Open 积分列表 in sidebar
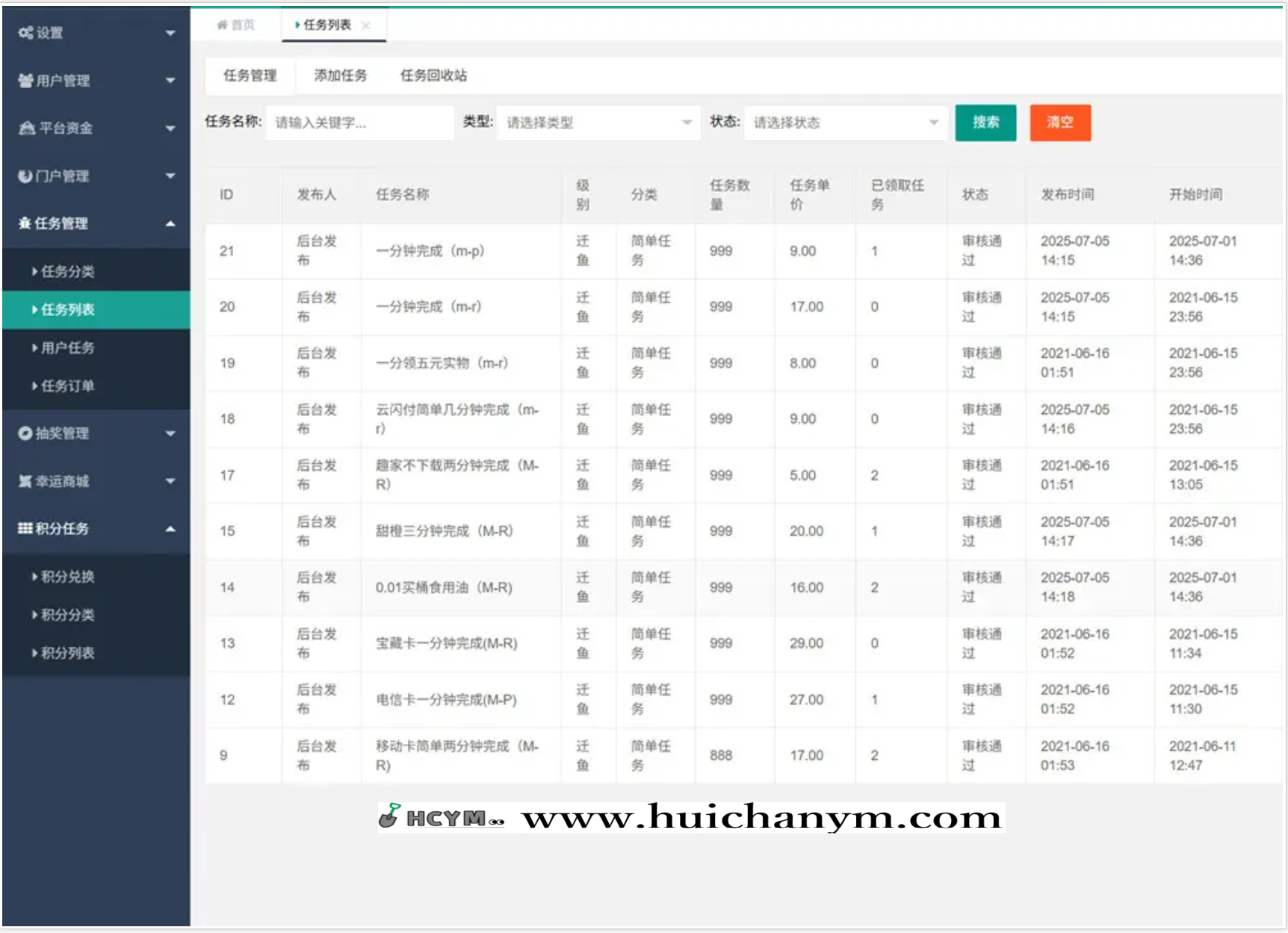This screenshot has height=933, width=1288. tap(96, 653)
